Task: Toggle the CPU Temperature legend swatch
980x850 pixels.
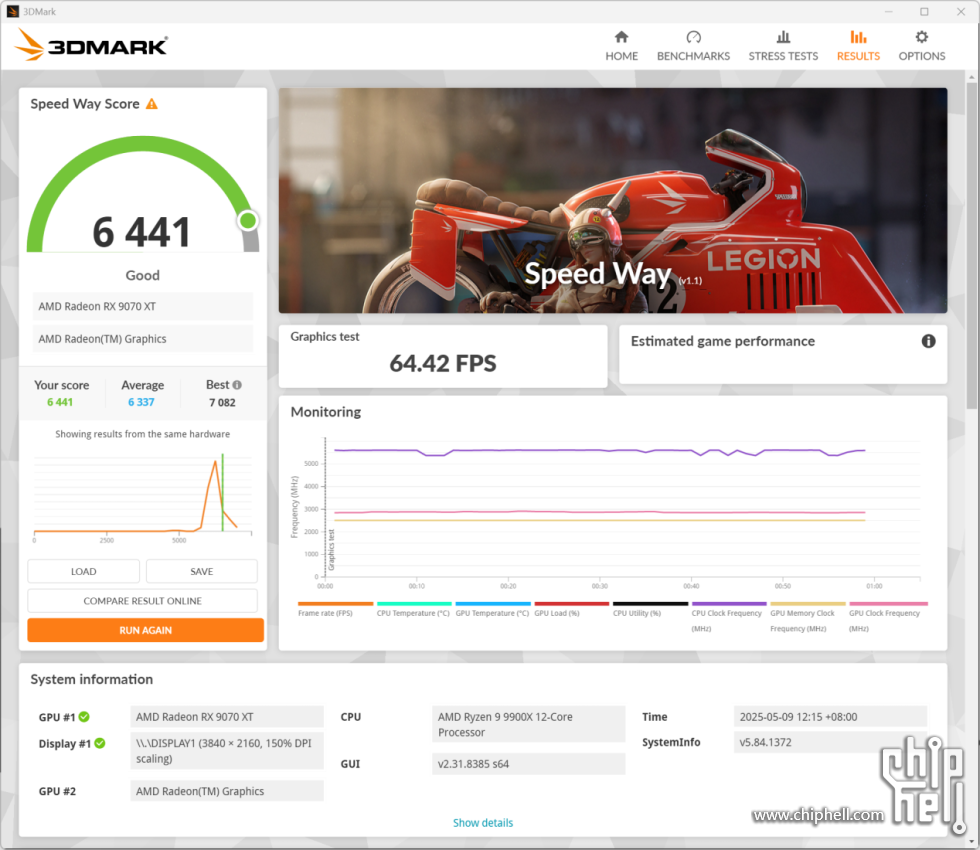Action: 414,604
